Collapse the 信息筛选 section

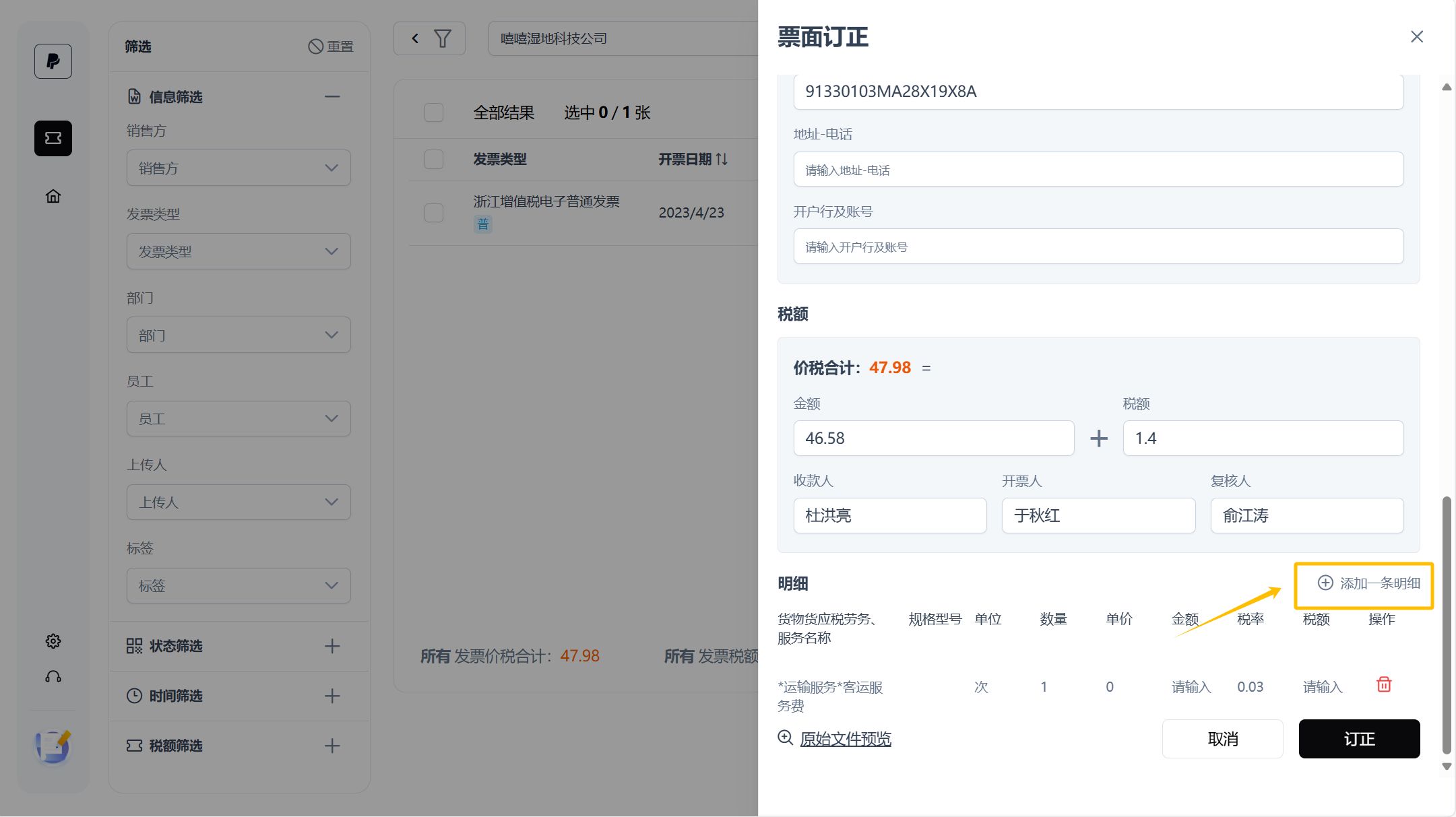pyautogui.click(x=332, y=96)
